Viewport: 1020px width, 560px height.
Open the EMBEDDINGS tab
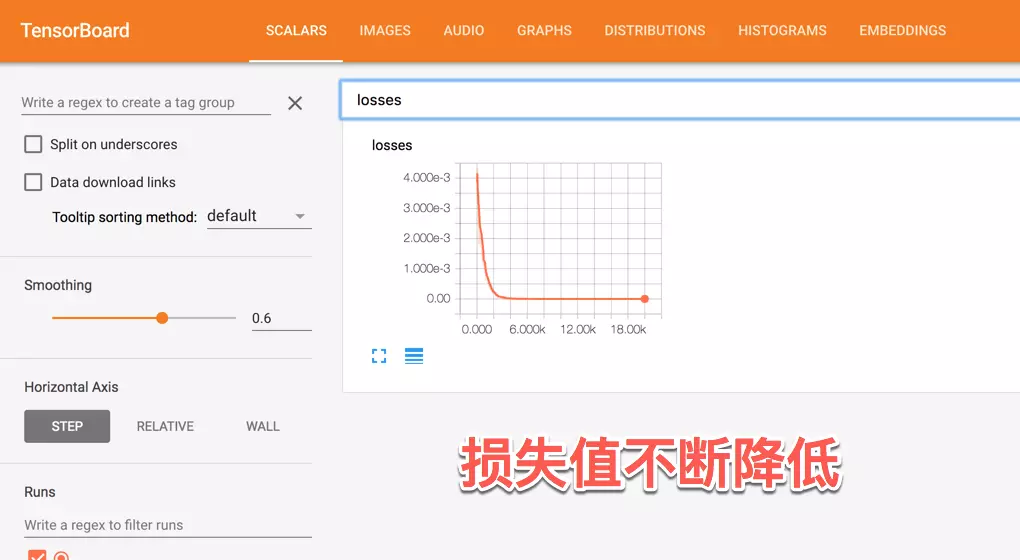pos(902,31)
